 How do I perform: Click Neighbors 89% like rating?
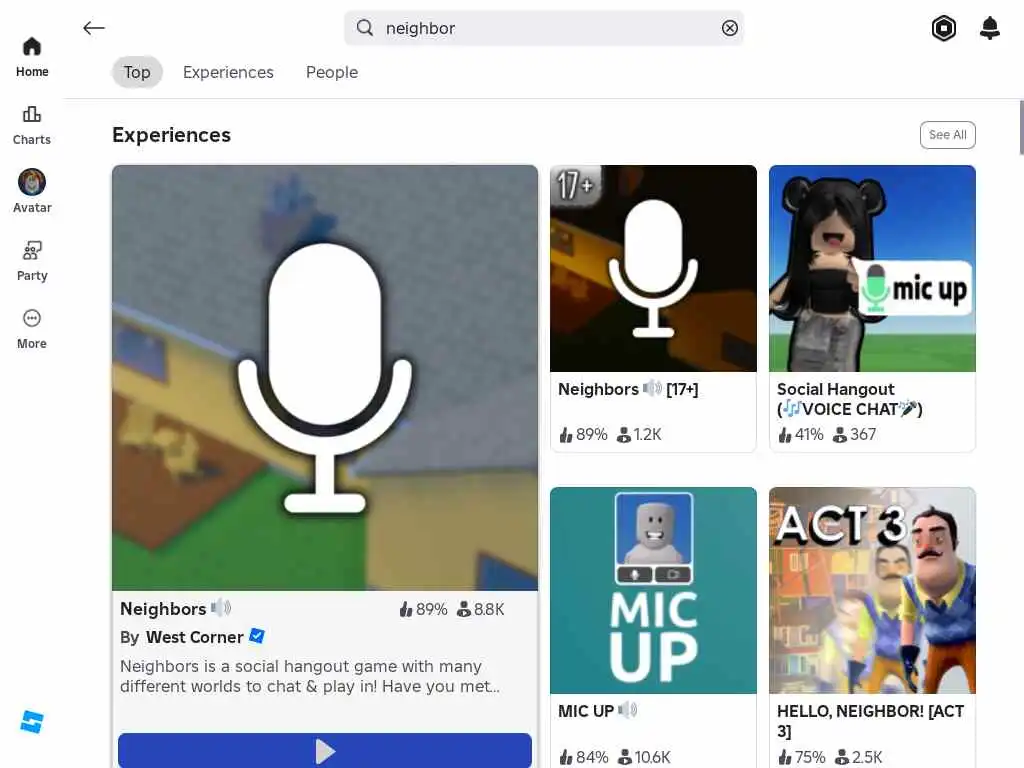pos(423,609)
